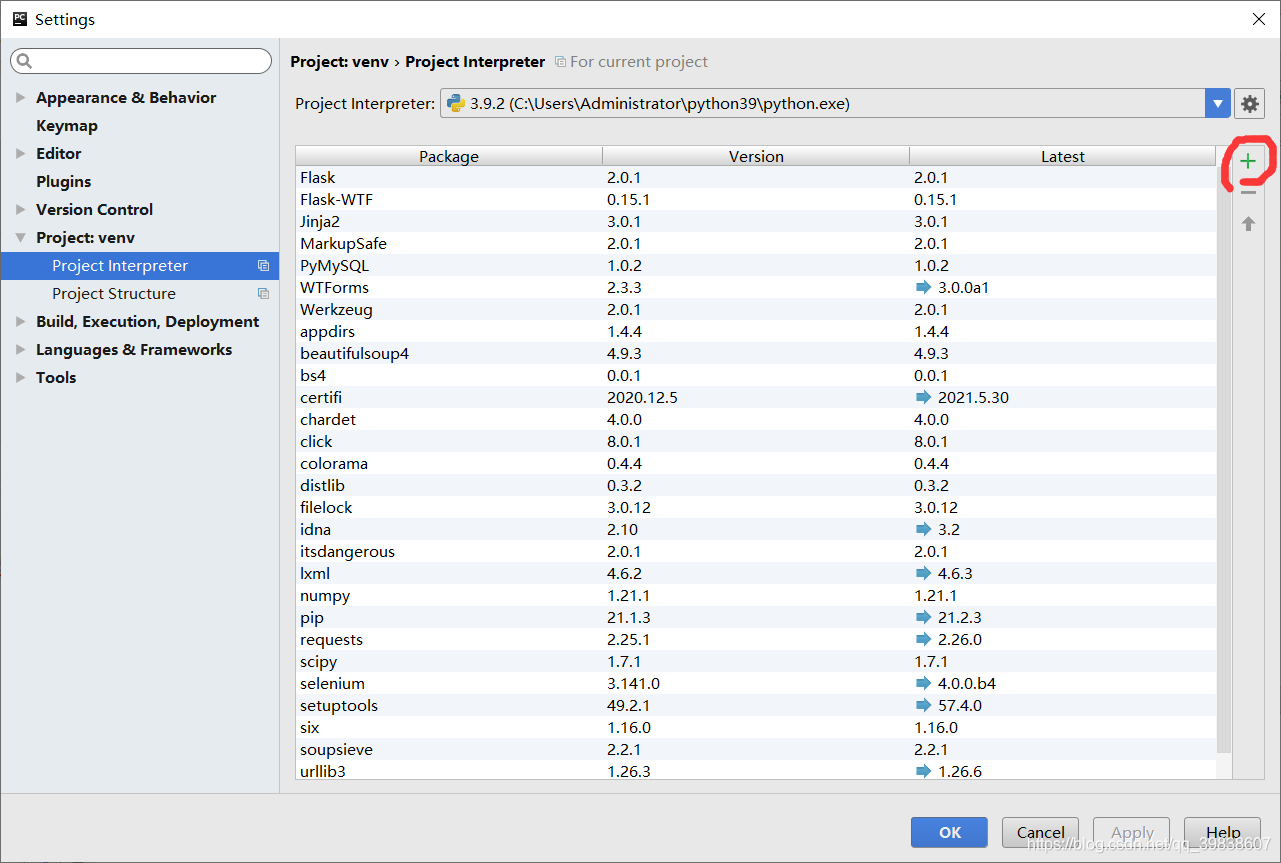Viewport: 1281px width, 863px height.
Task: Click the update arrow icon for requests
Action: coord(923,639)
